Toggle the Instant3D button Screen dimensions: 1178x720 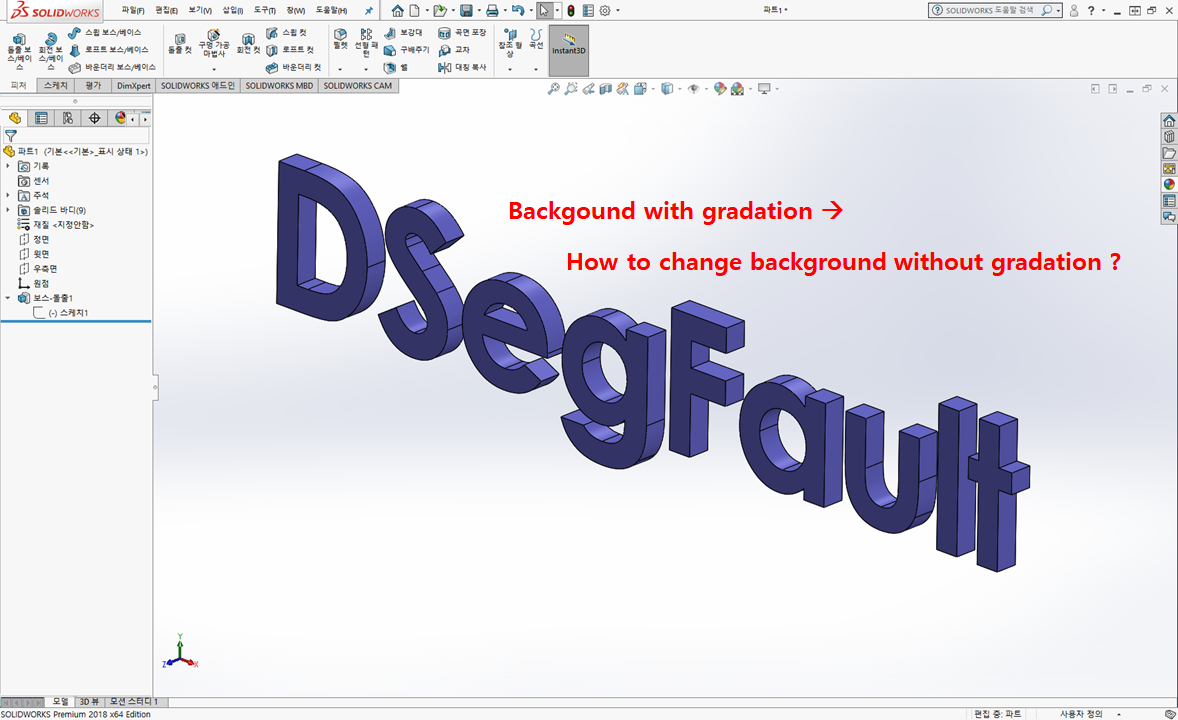tap(569, 50)
